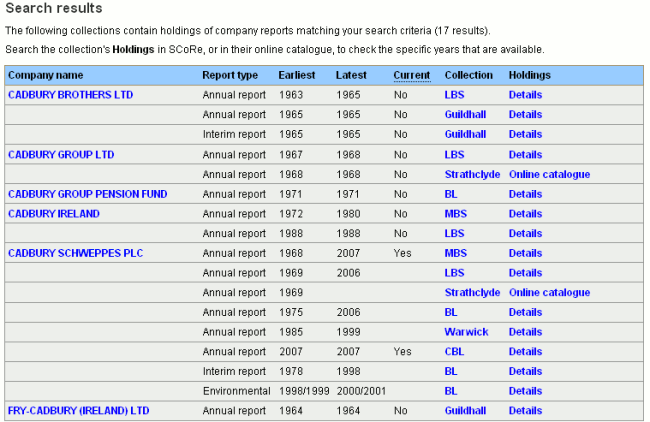The width and height of the screenshot is (650, 422).
Task: Select the Yes value in the CBL row
Action: pyautogui.click(x=403, y=352)
